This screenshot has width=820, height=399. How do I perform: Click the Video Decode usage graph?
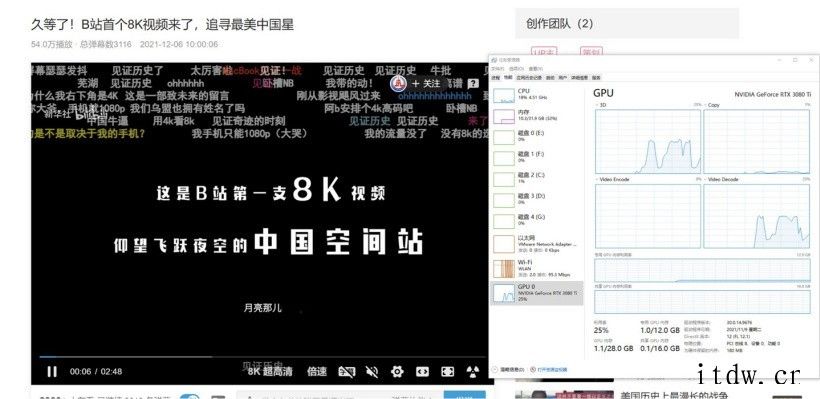coord(757,216)
